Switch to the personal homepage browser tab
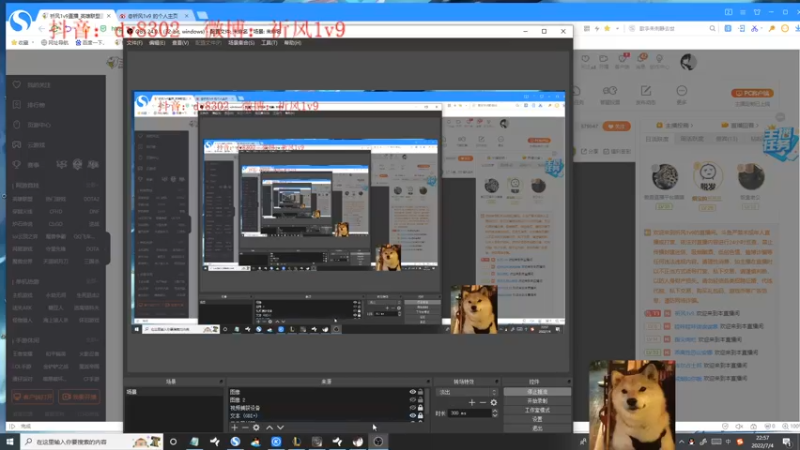The width and height of the screenshot is (800, 450). pyautogui.click(x=153, y=16)
